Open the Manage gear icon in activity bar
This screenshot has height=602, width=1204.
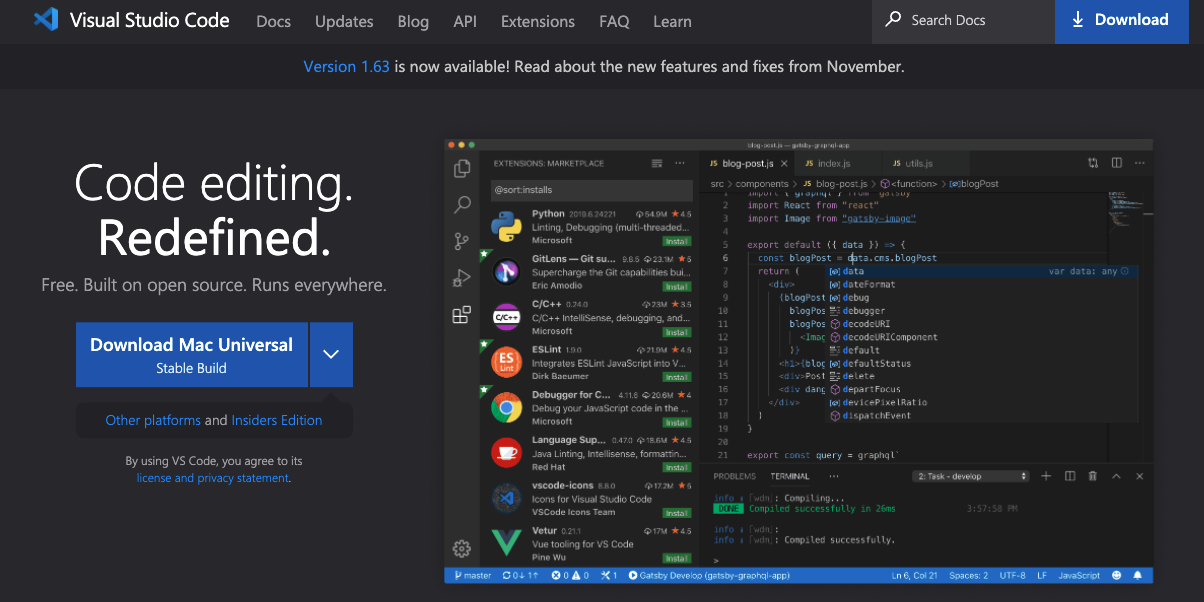(x=462, y=548)
